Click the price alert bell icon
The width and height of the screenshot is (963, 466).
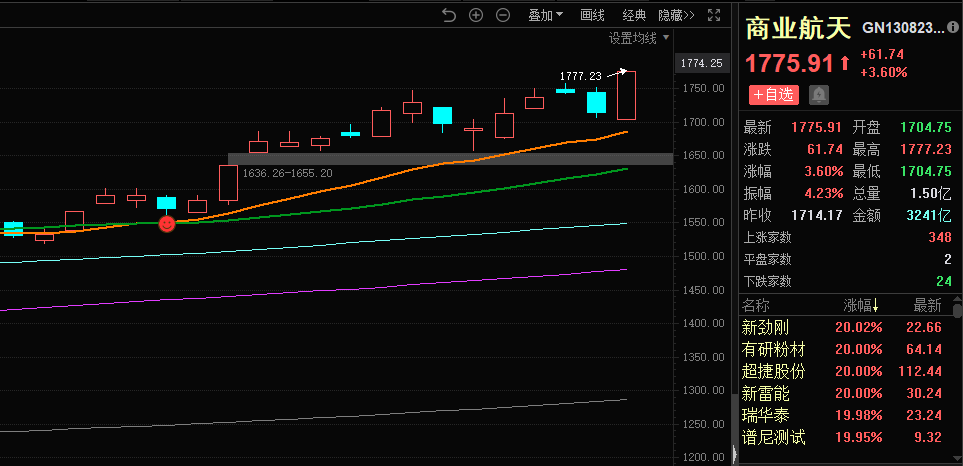(x=819, y=95)
